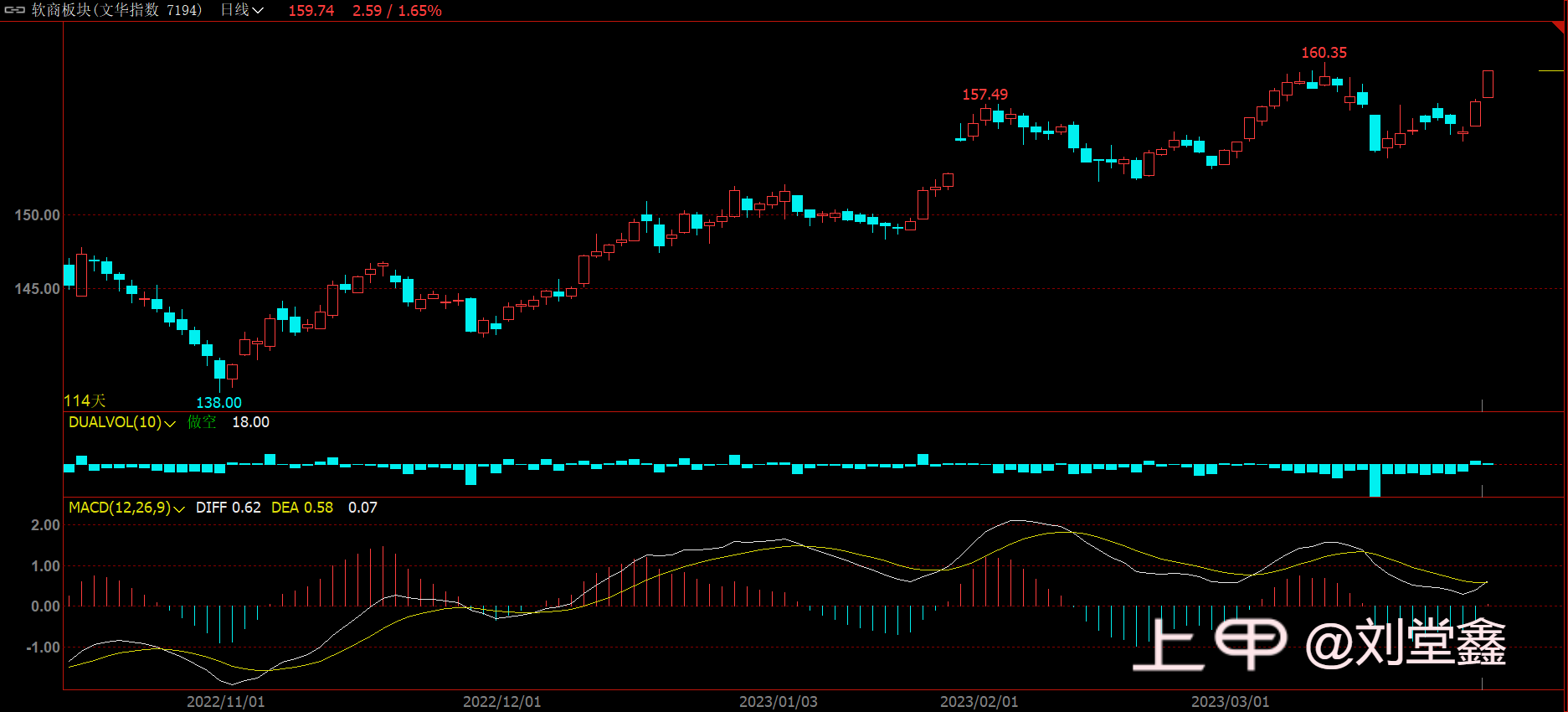The width and height of the screenshot is (1568, 712).
Task: Click the 2.00 MACD axis label
Action: [45, 525]
